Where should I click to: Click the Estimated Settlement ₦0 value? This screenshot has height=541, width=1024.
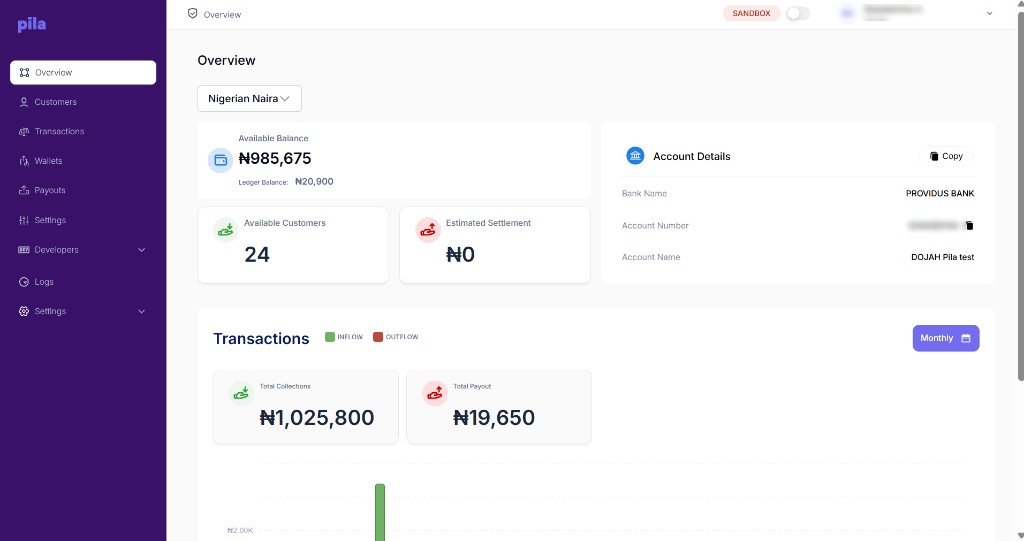click(460, 254)
